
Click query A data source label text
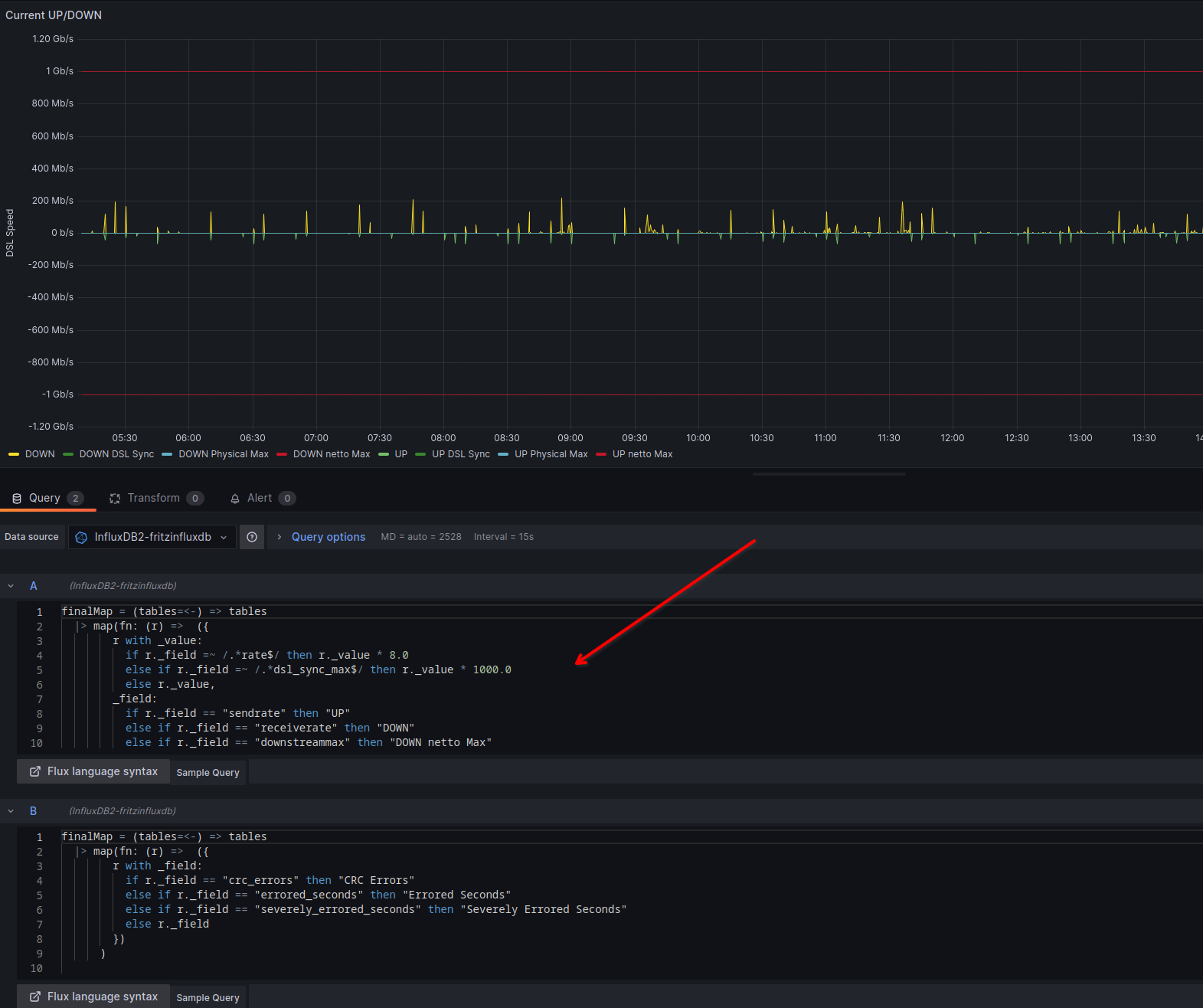click(123, 586)
